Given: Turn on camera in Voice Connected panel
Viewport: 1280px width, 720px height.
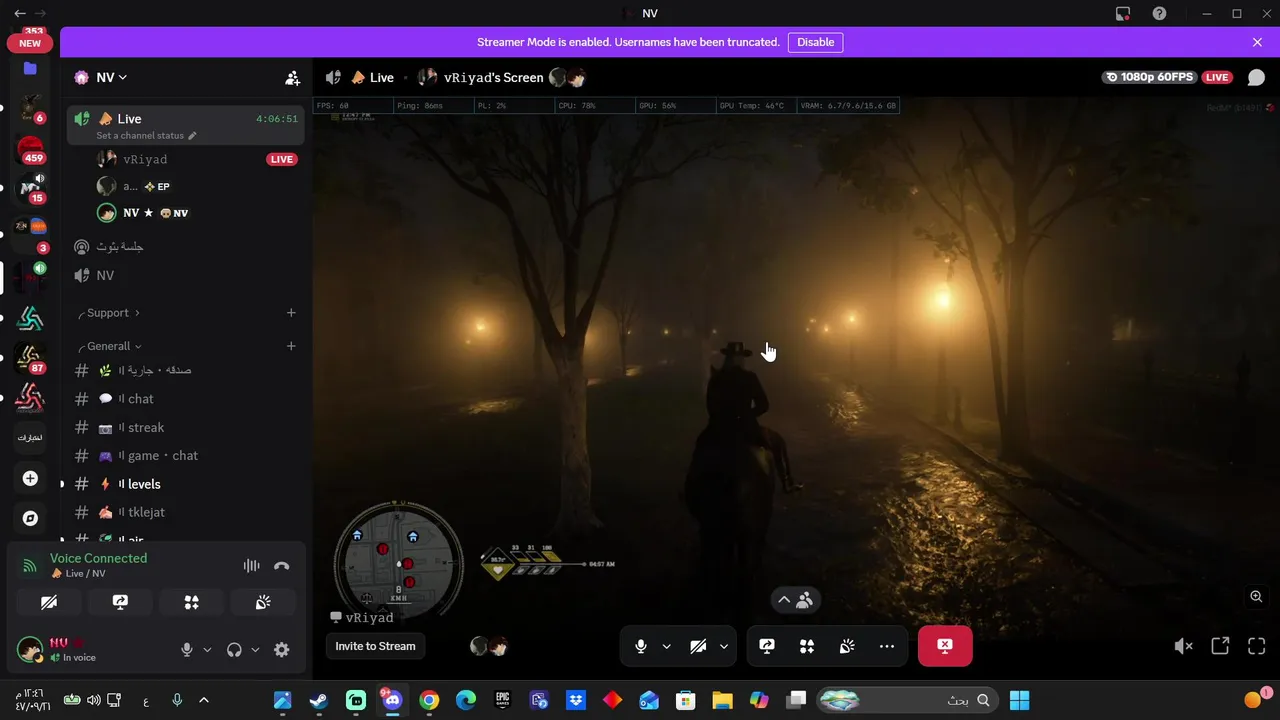Looking at the screenshot, I should (x=49, y=602).
